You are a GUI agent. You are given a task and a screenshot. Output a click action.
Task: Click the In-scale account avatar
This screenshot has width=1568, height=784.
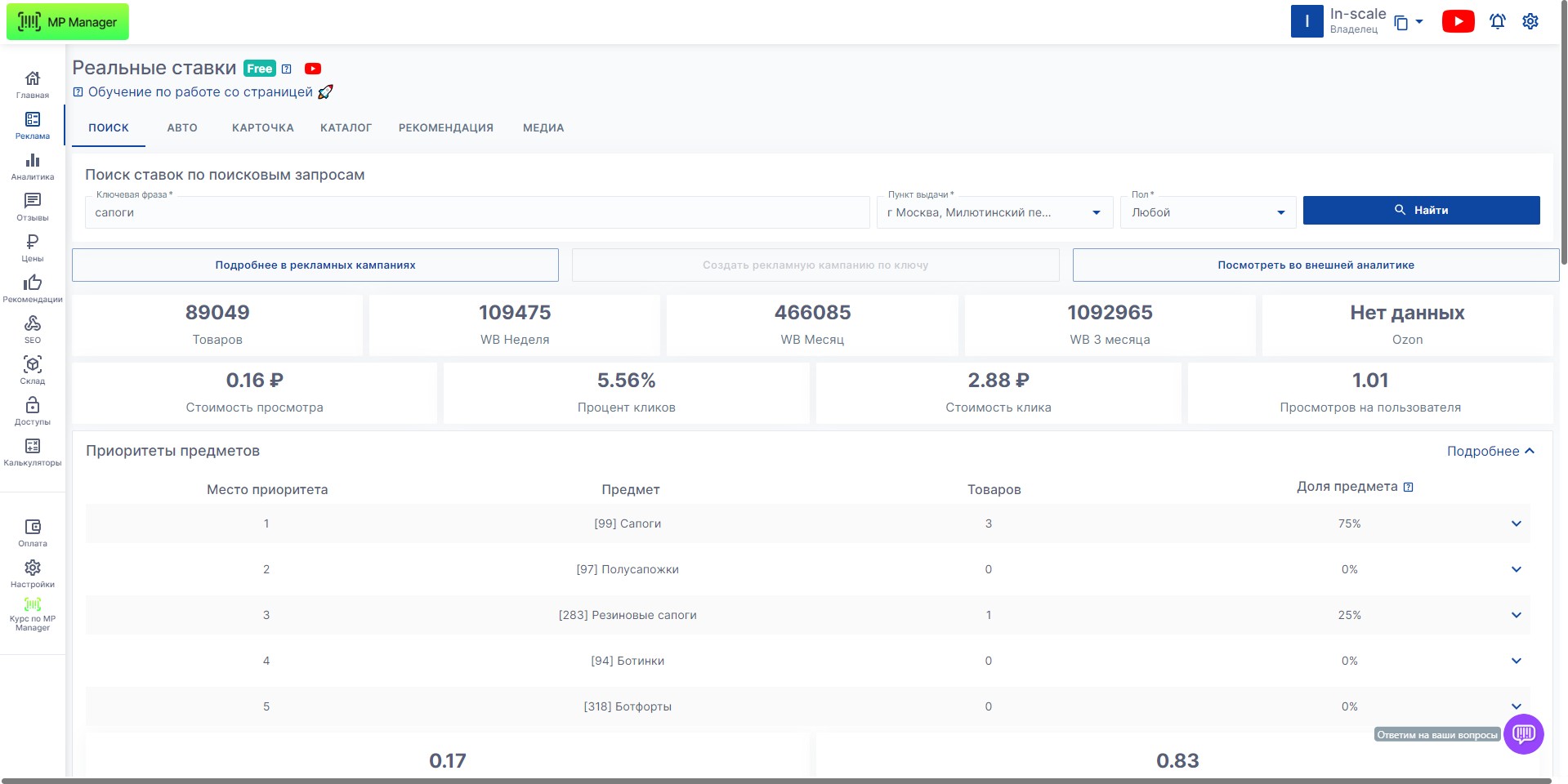(1307, 21)
